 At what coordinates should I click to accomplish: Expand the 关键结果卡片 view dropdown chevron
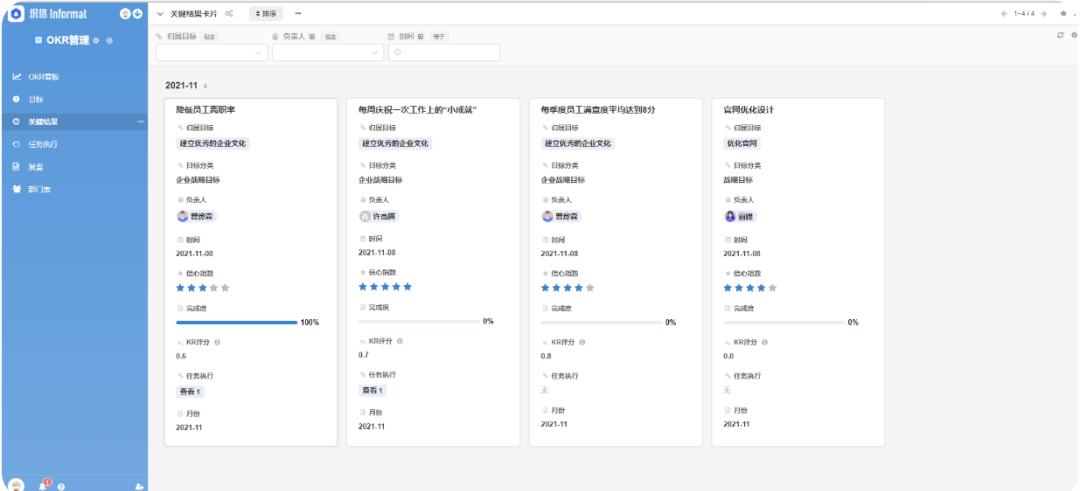(160, 13)
